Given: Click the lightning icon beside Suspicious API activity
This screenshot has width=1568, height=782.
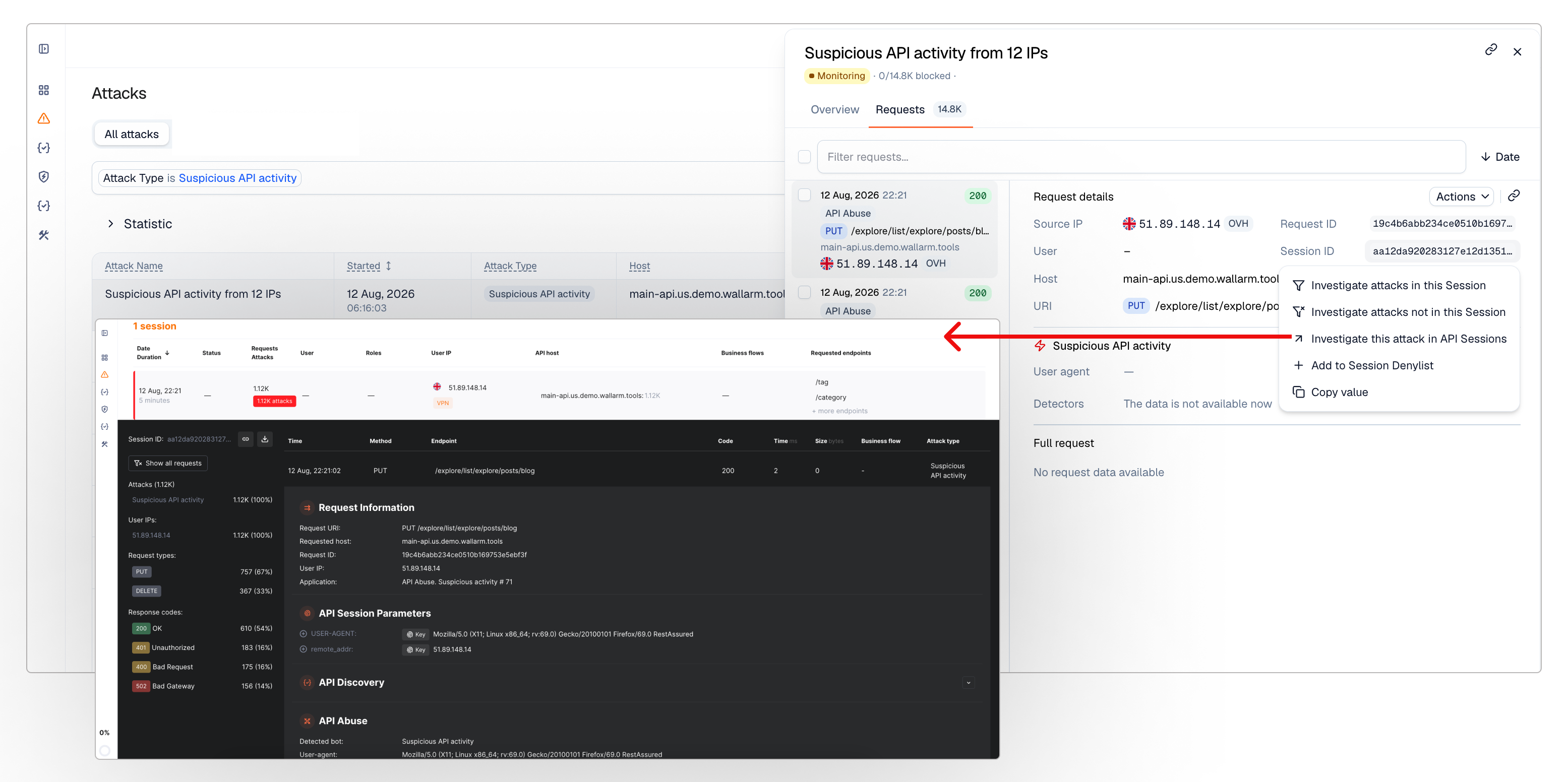Looking at the screenshot, I should pyautogui.click(x=1040, y=345).
